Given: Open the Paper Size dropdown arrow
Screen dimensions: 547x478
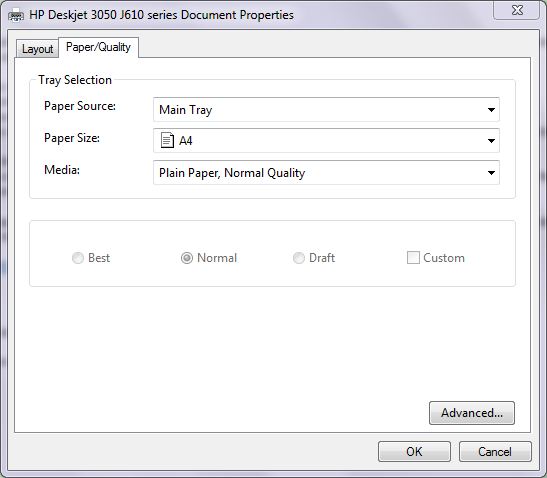Looking at the screenshot, I should pyautogui.click(x=491, y=141).
